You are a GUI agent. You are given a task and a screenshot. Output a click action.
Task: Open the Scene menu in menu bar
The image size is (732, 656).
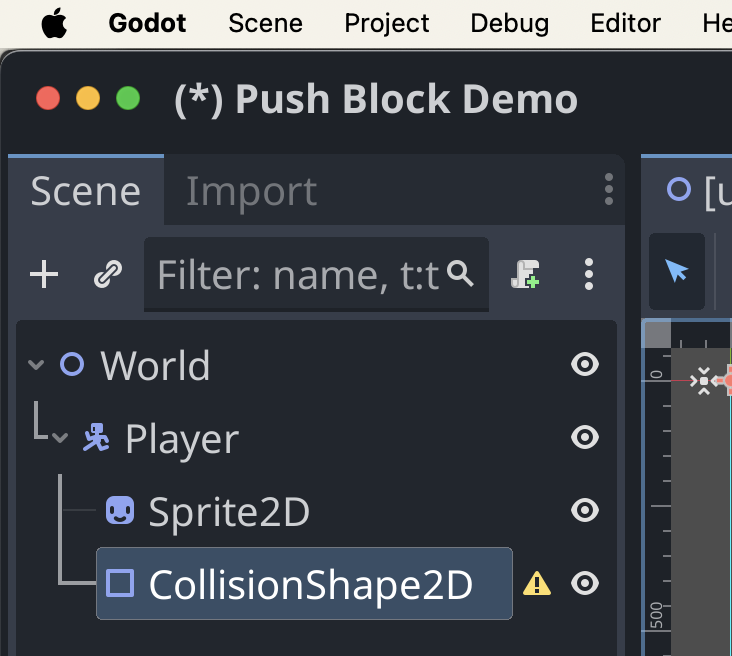(x=265, y=23)
